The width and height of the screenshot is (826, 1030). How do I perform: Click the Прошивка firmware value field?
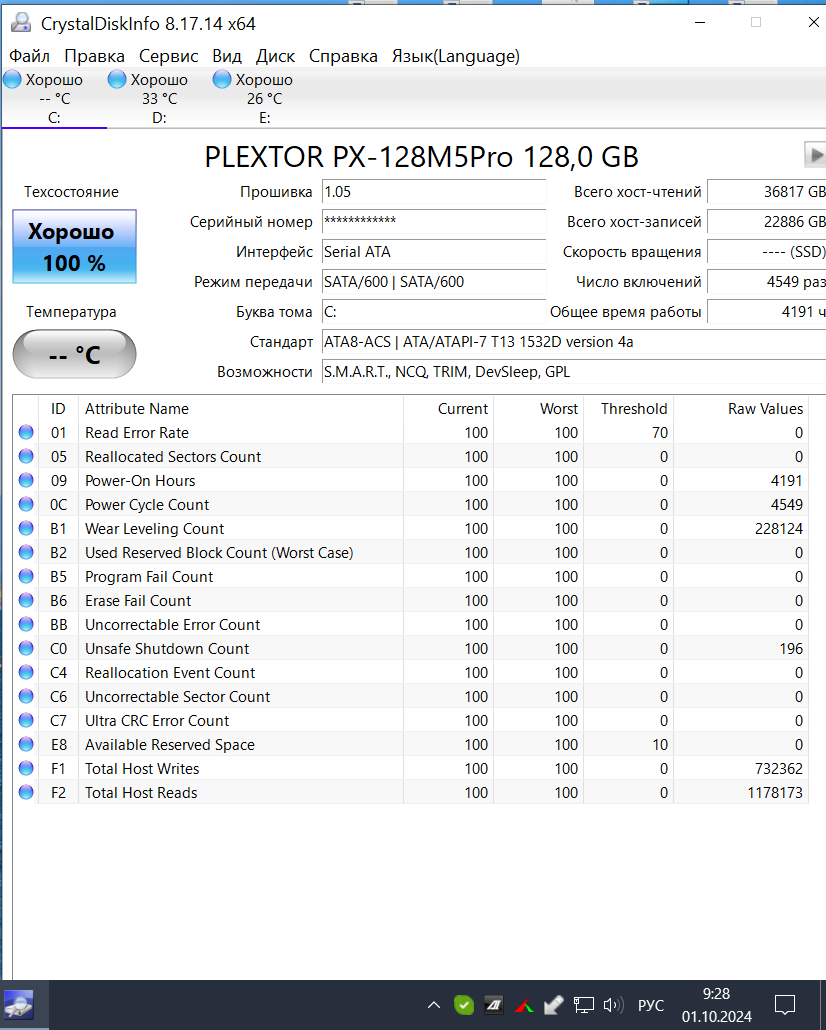point(433,192)
